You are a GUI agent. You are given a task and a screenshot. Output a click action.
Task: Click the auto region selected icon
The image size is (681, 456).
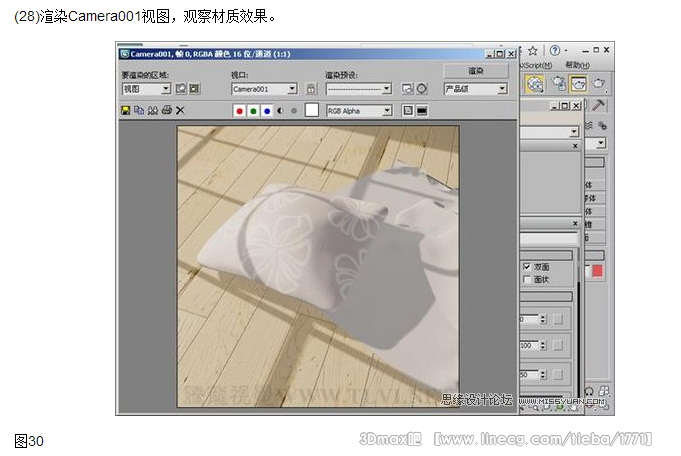coord(194,89)
